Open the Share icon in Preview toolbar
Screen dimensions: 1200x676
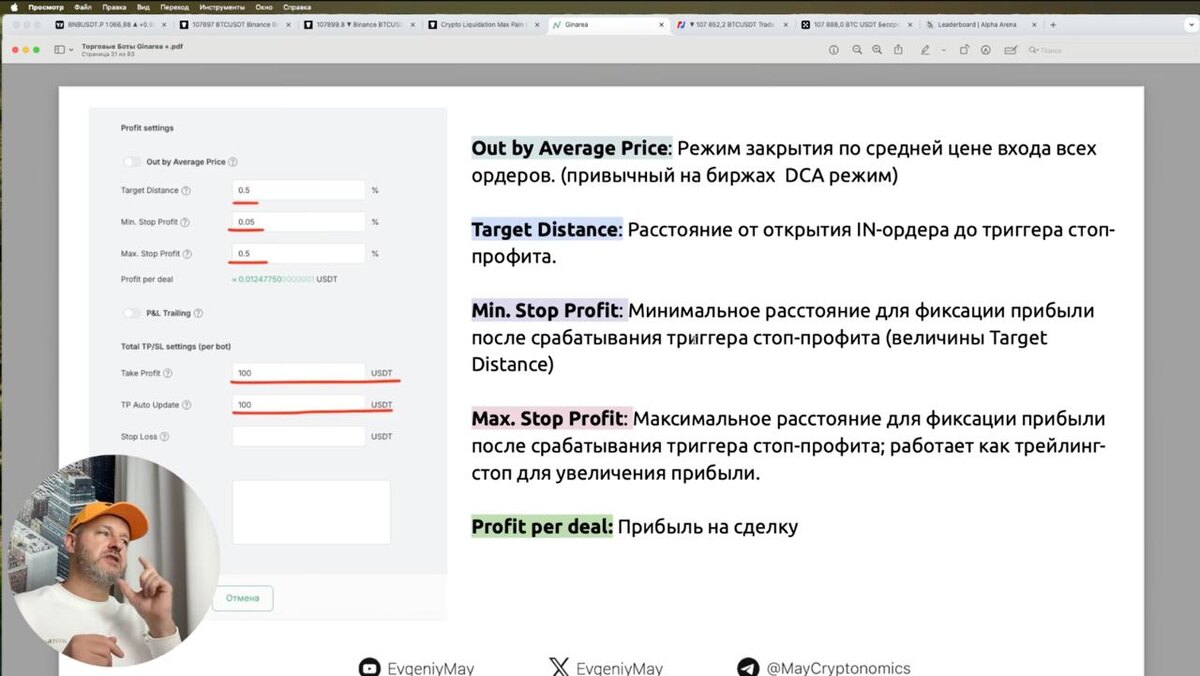coord(898,49)
